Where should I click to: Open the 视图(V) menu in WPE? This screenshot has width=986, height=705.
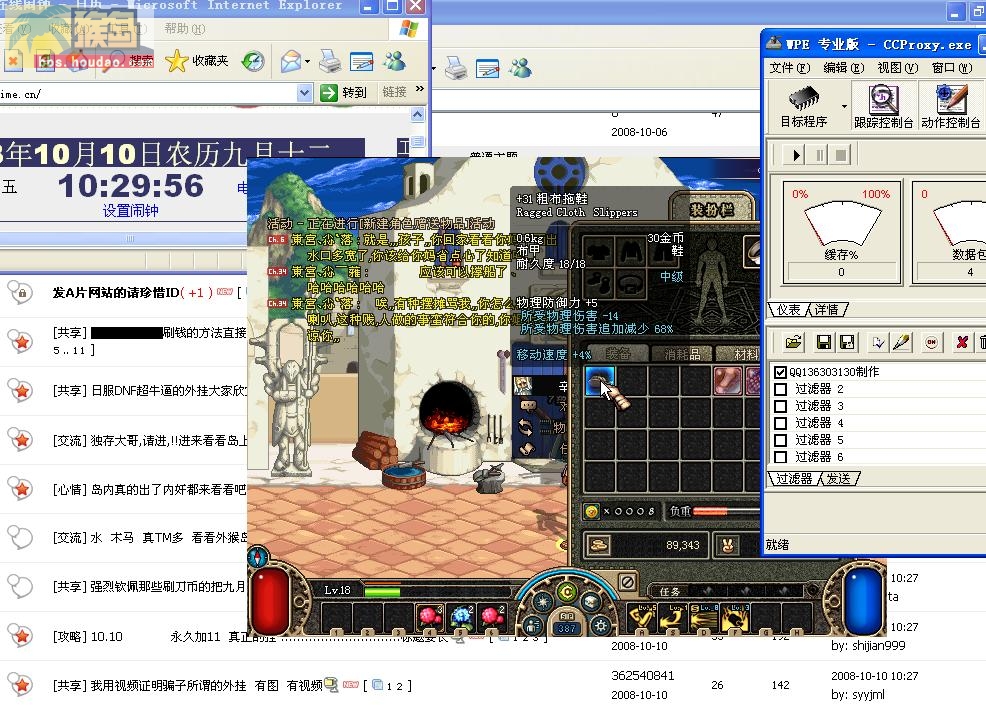pyautogui.click(x=898, y=67)
